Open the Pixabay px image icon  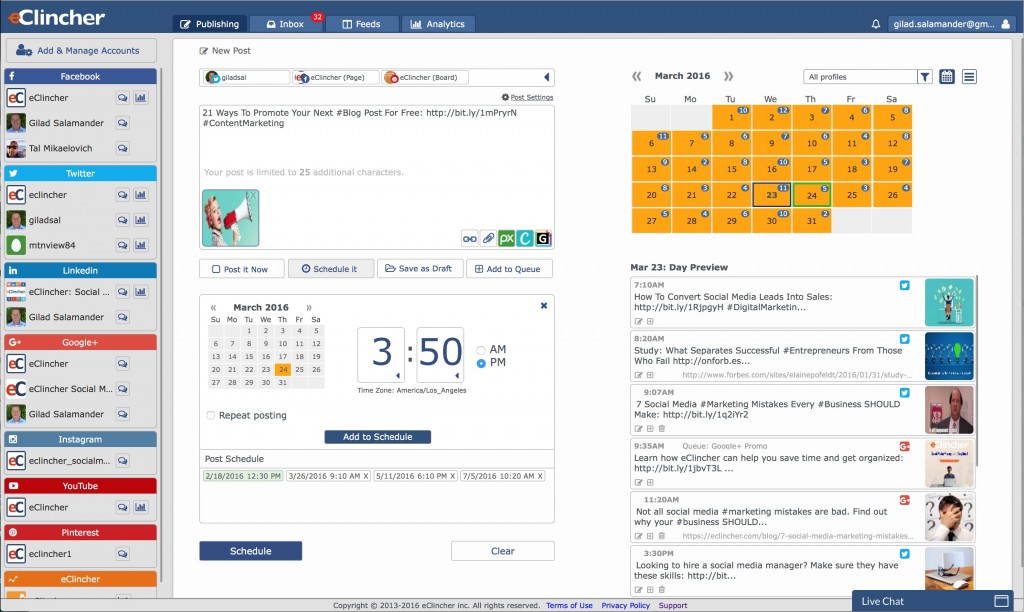[x=506, y=239]
